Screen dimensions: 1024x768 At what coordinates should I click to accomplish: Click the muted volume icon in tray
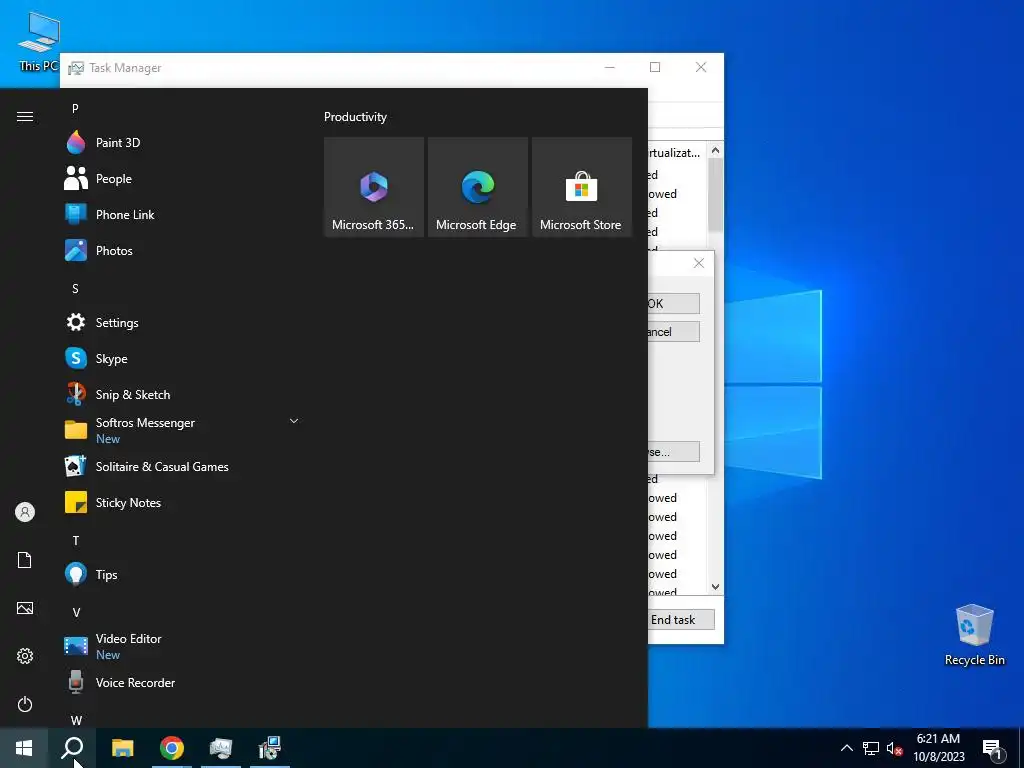894,748
